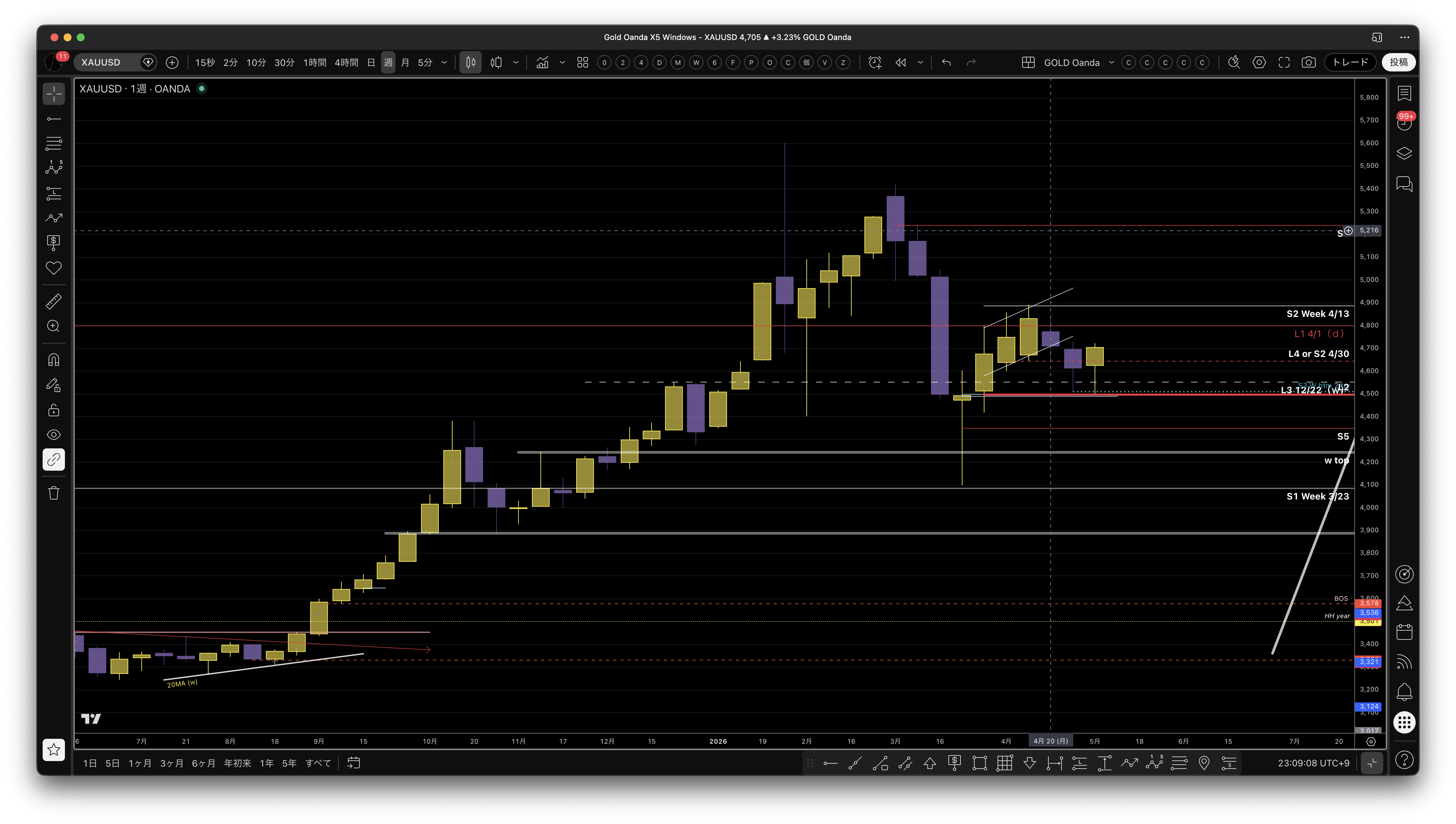This screenshot has height=824, width=1456.
Task: Remove drawings with the trash icon
Action: click(x=54, y=494)
